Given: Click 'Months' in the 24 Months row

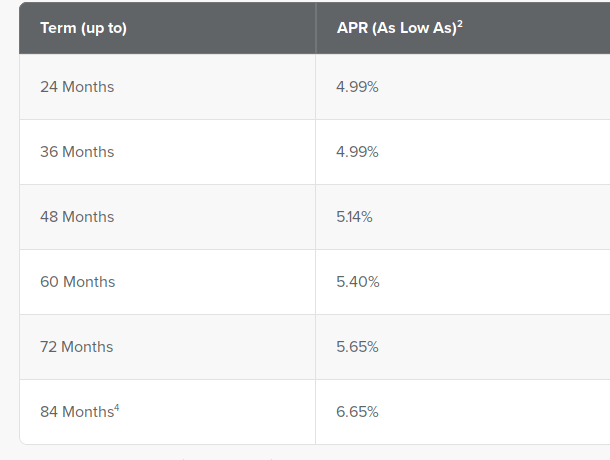Looking at the screenshot, I should click(x=88, y=87).
